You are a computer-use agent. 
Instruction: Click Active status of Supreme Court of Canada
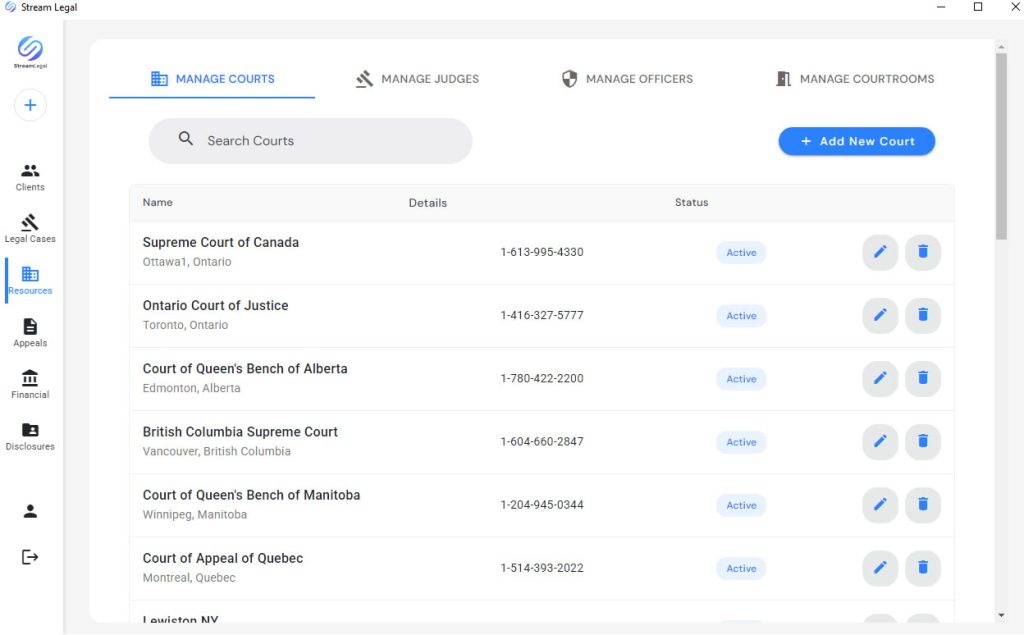click(x=741, y=253)
